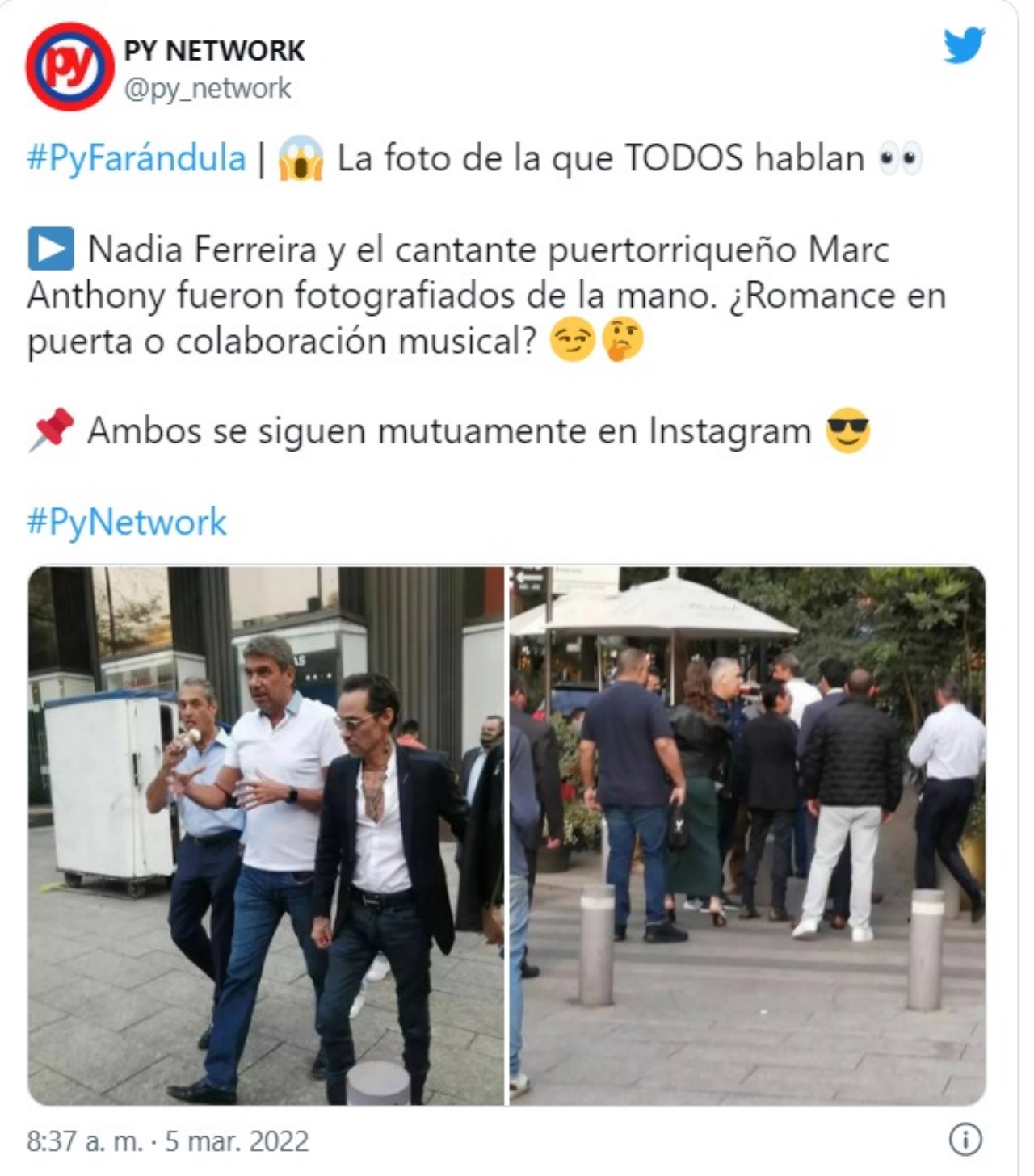1034x1176 pixels.
Task: Open the Twitter bird logo
Action: coord(965,44)
